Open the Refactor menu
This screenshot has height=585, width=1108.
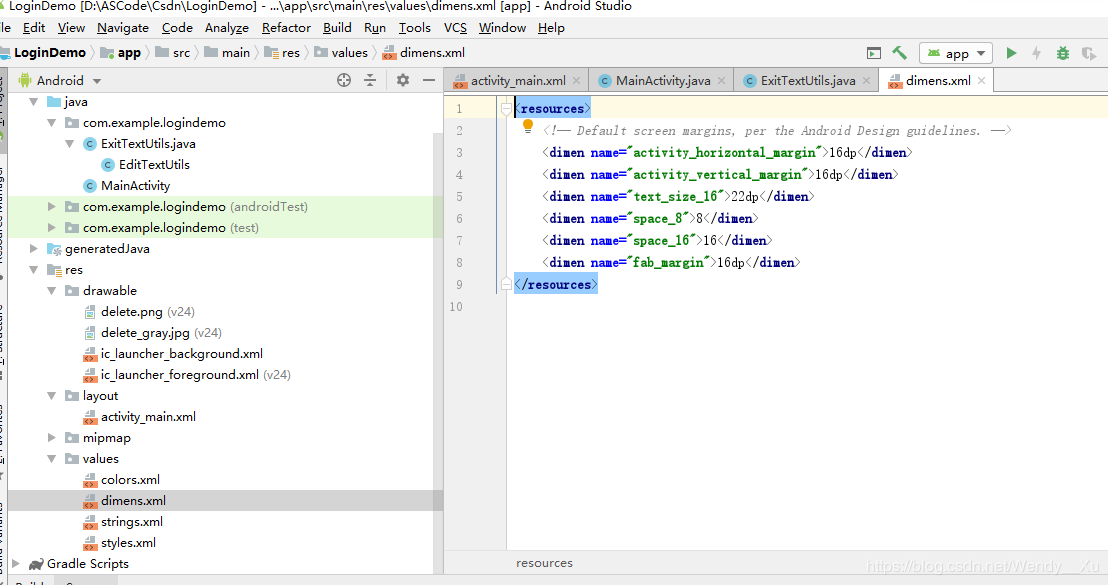point(286,28)
